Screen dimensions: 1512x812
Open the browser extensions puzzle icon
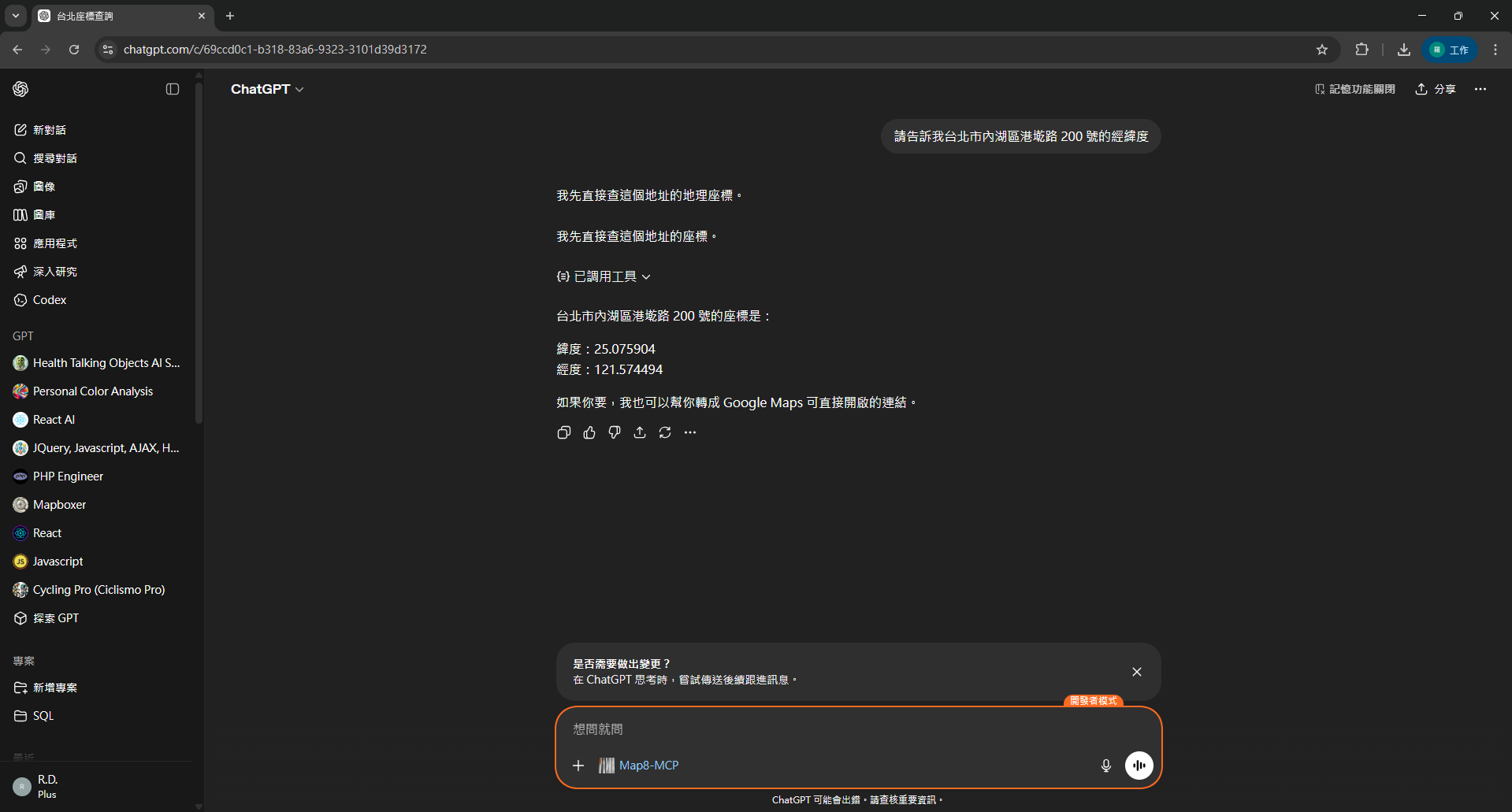1362,50
